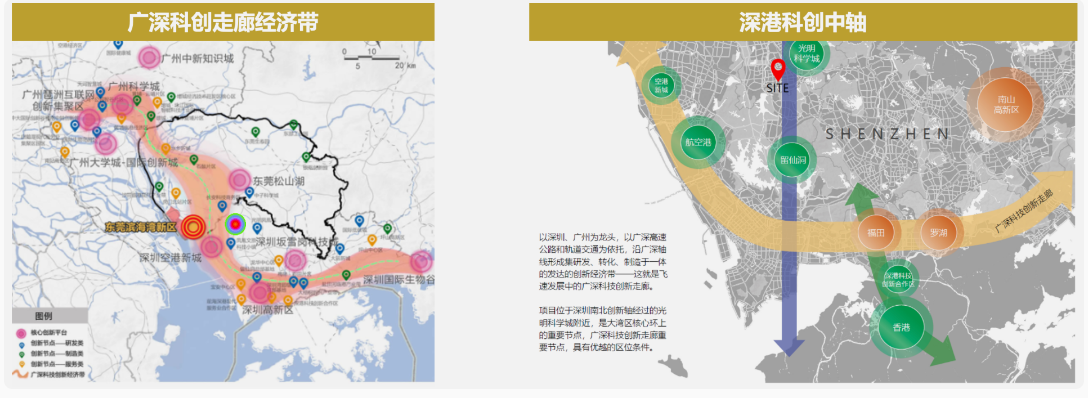The width and height of the screenshot is (1088, 398).
Task: Click the 核心创新平台 legend text
Action: (x=49, y=334)
